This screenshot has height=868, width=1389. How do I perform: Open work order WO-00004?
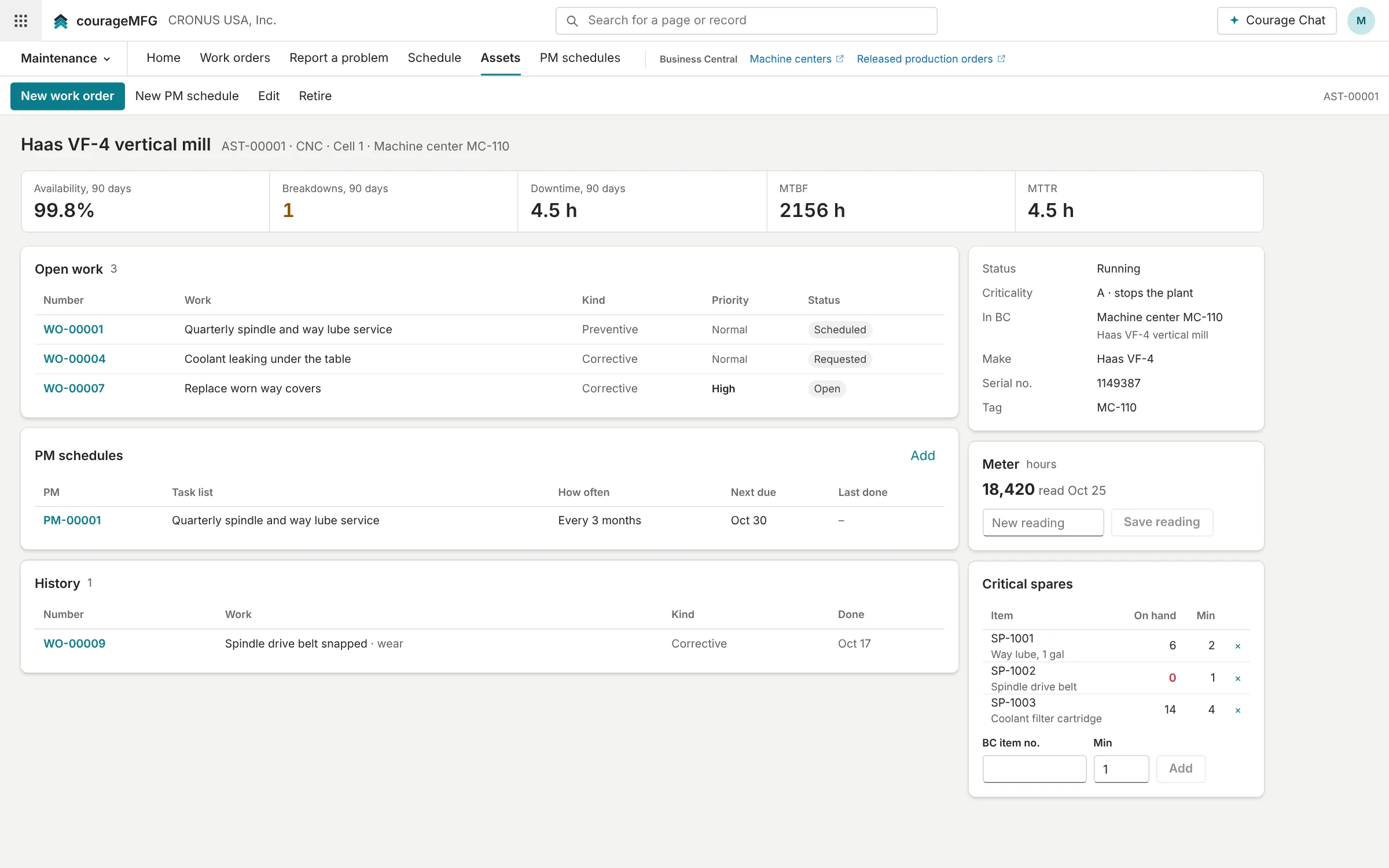pyautogui.click(x=75, y=359)
